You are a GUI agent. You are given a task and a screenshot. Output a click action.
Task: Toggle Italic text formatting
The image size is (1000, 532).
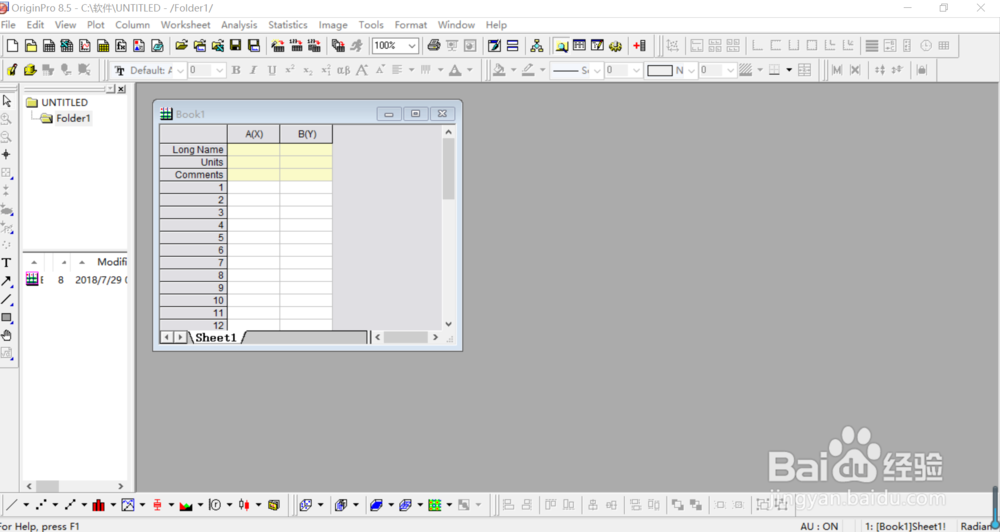tap(254, 70)
